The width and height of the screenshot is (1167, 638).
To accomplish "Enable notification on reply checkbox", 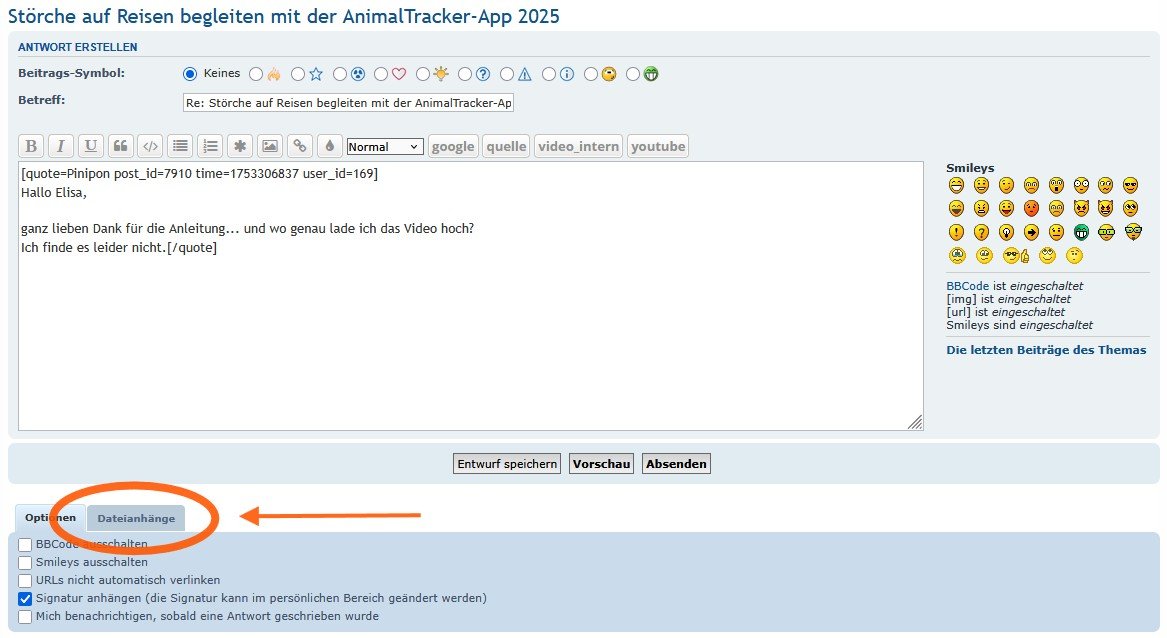I will click(x=25, y=617).
